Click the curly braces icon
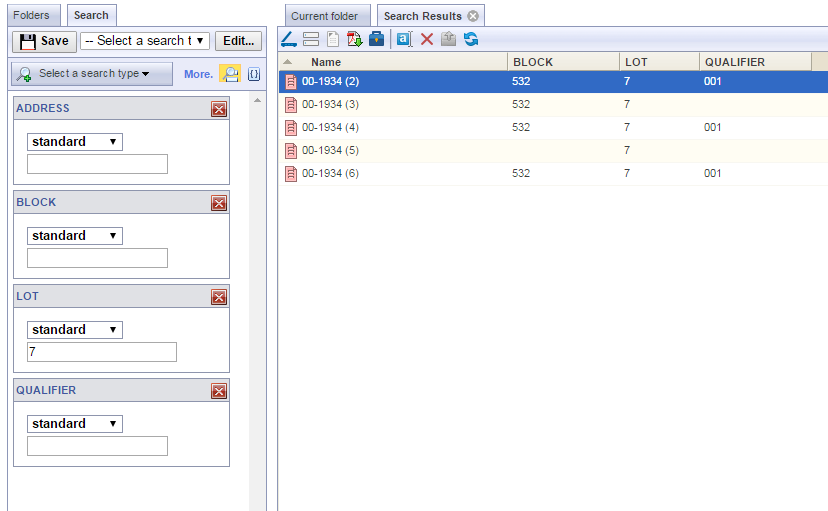Viewport: 828px width, 511px height. (x=254, y=74)
